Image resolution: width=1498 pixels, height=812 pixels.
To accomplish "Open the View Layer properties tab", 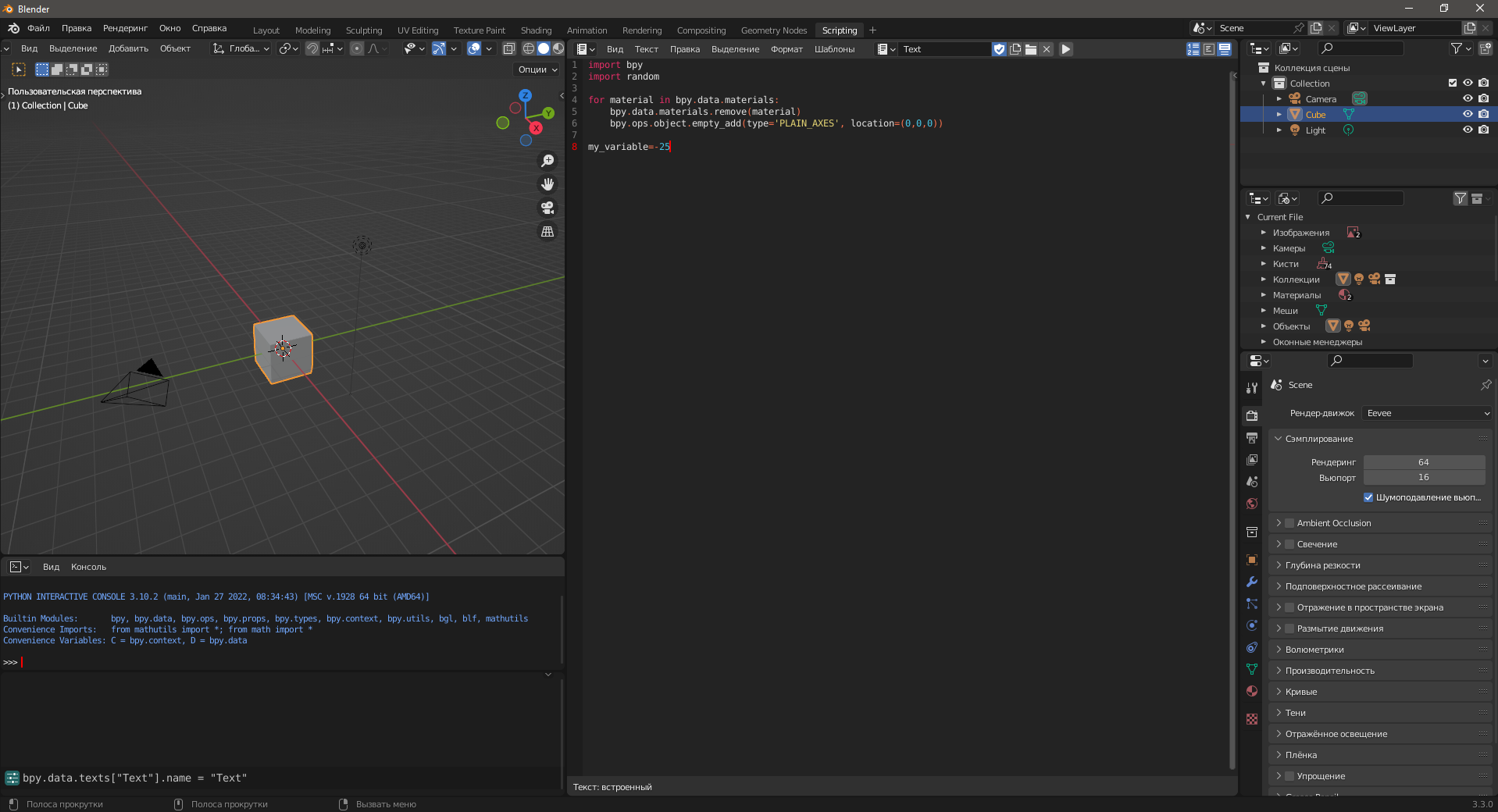I will 1252,460.
